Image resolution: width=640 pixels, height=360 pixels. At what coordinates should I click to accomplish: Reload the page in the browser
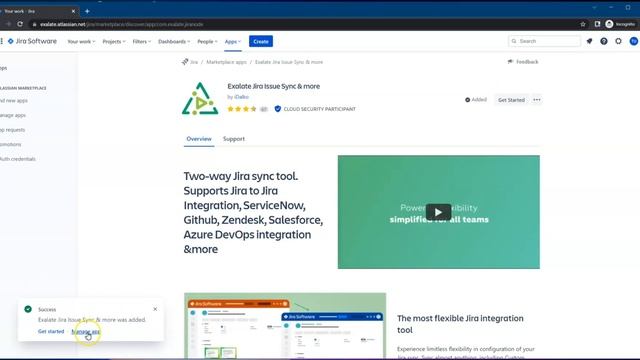tap(20, 24)
